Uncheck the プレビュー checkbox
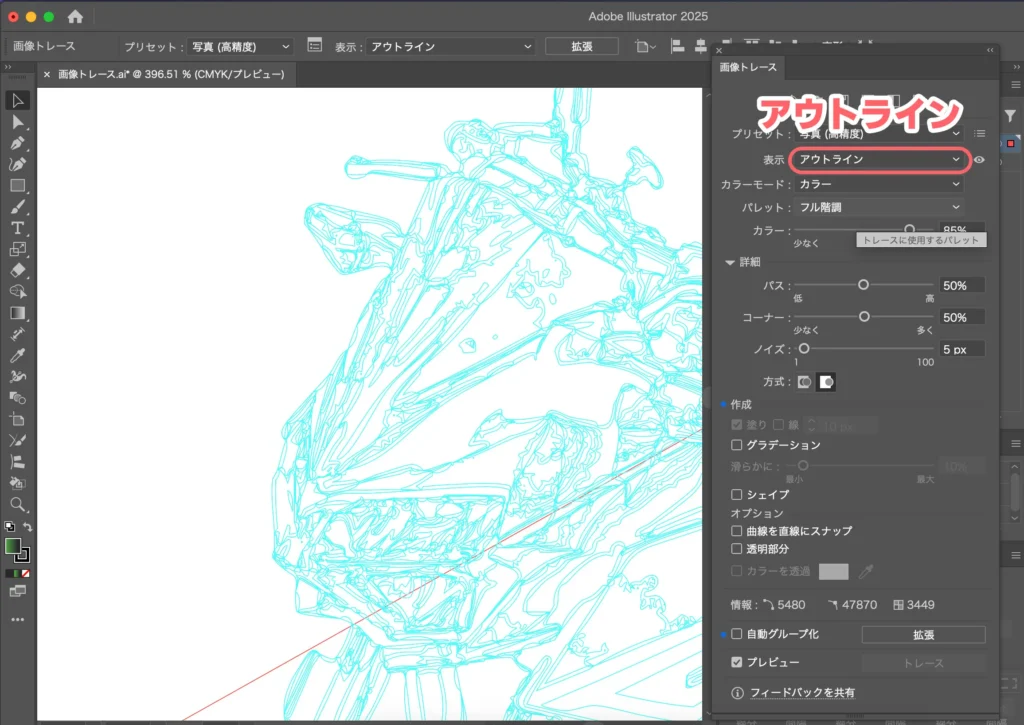1024x725 pixels. pyautogui.click(x=737, y=663)
